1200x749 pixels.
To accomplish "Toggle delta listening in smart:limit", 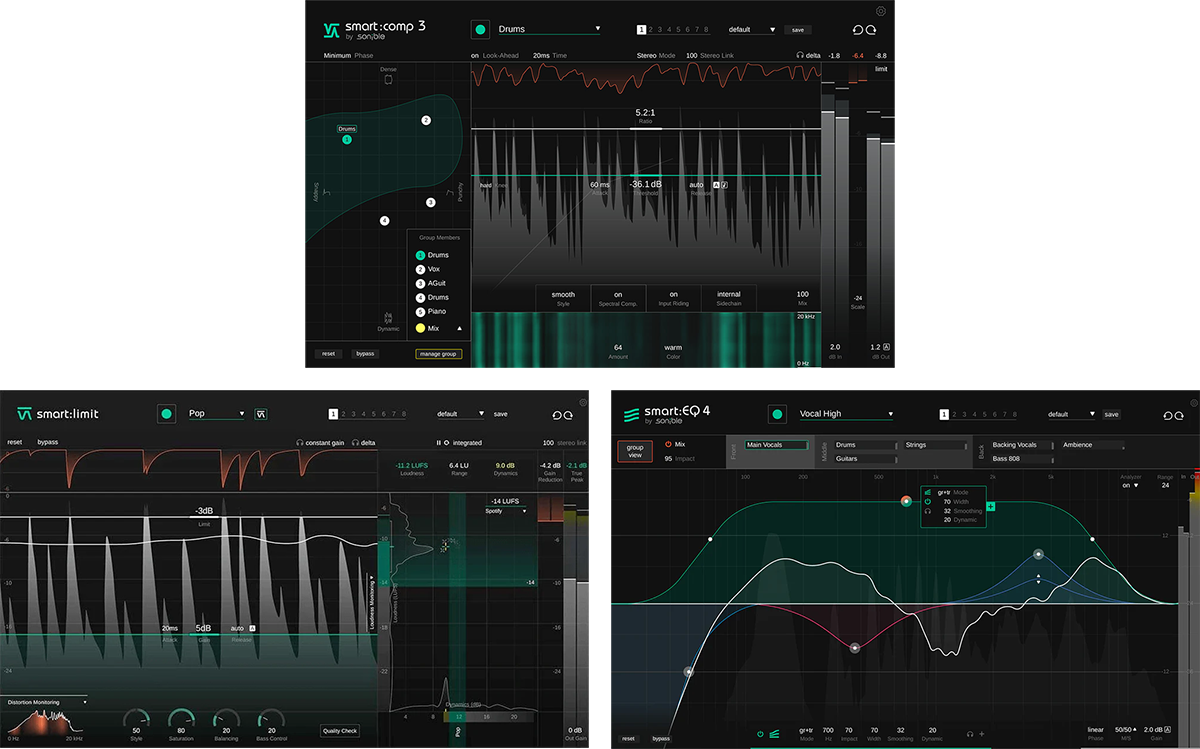I will click(363, 442).
